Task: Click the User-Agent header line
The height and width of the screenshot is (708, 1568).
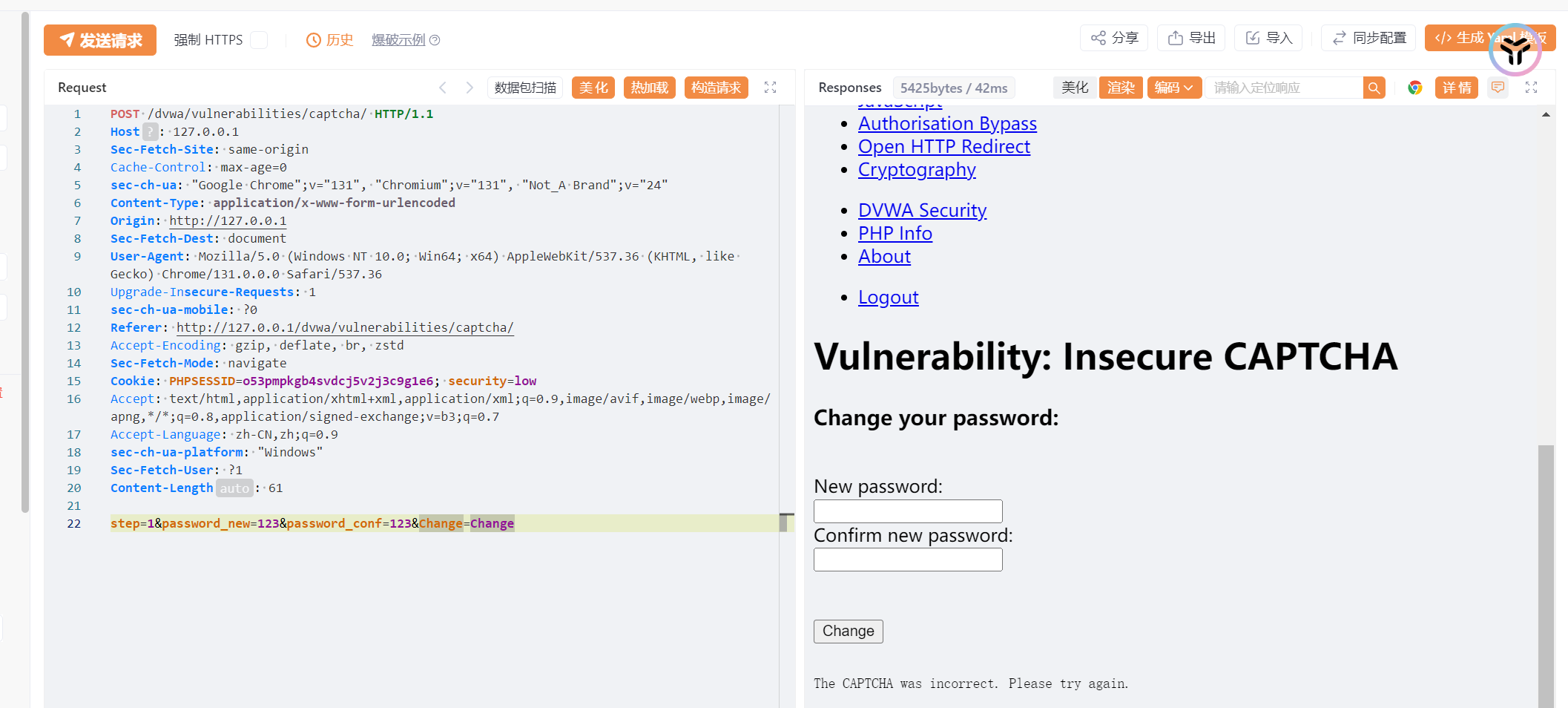Action: click(425, 265)
